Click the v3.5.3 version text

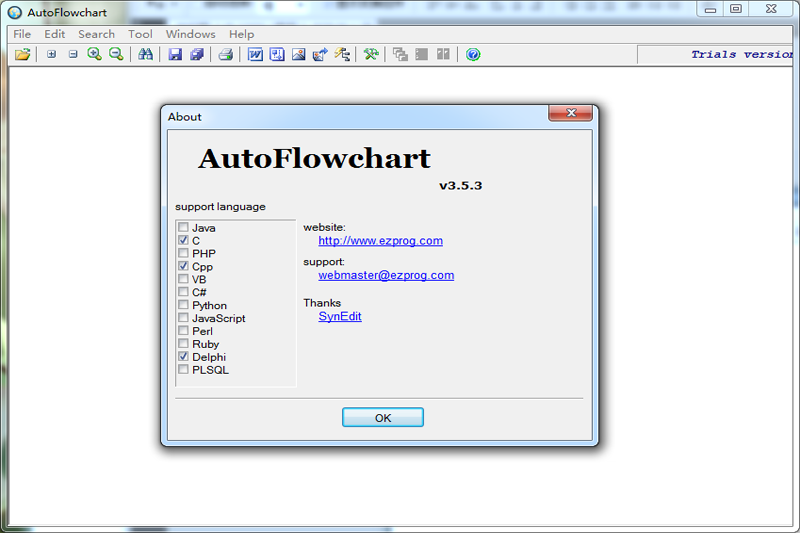[461, 186]
